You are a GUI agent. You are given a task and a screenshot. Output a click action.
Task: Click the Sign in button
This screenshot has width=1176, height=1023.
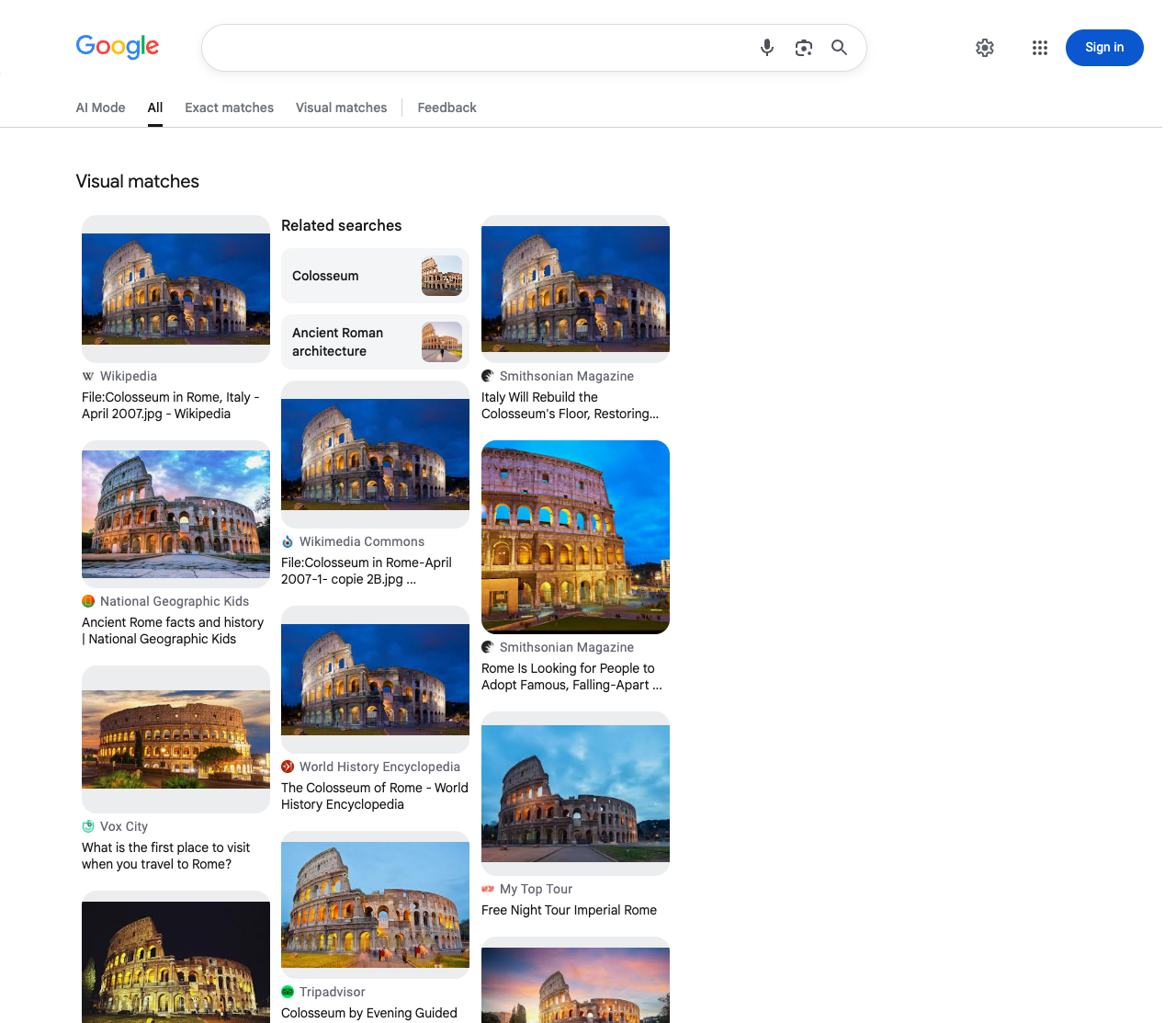(x=1104, y=48)
